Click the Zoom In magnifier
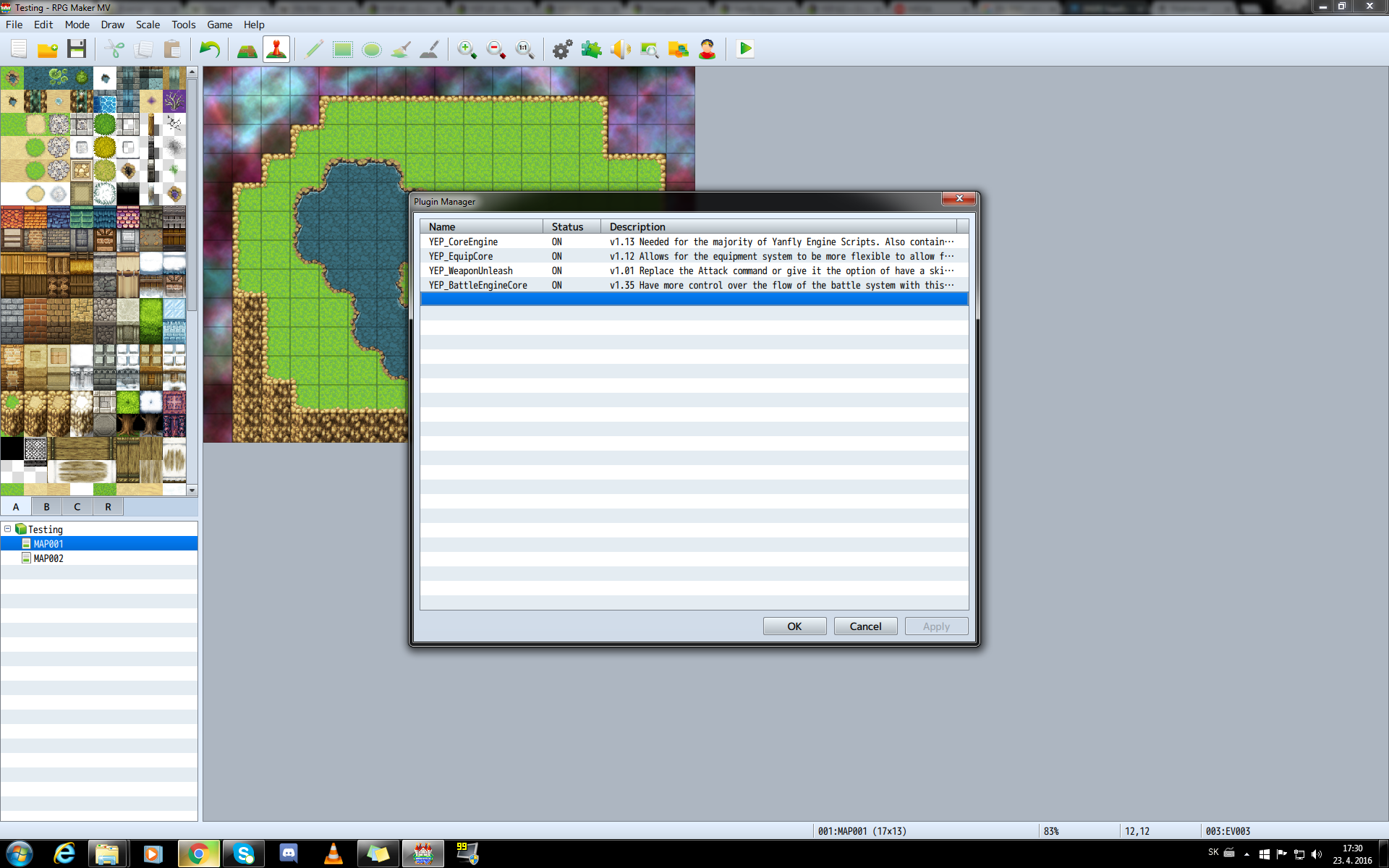1389x868 pixels. (x=467, y=49)
